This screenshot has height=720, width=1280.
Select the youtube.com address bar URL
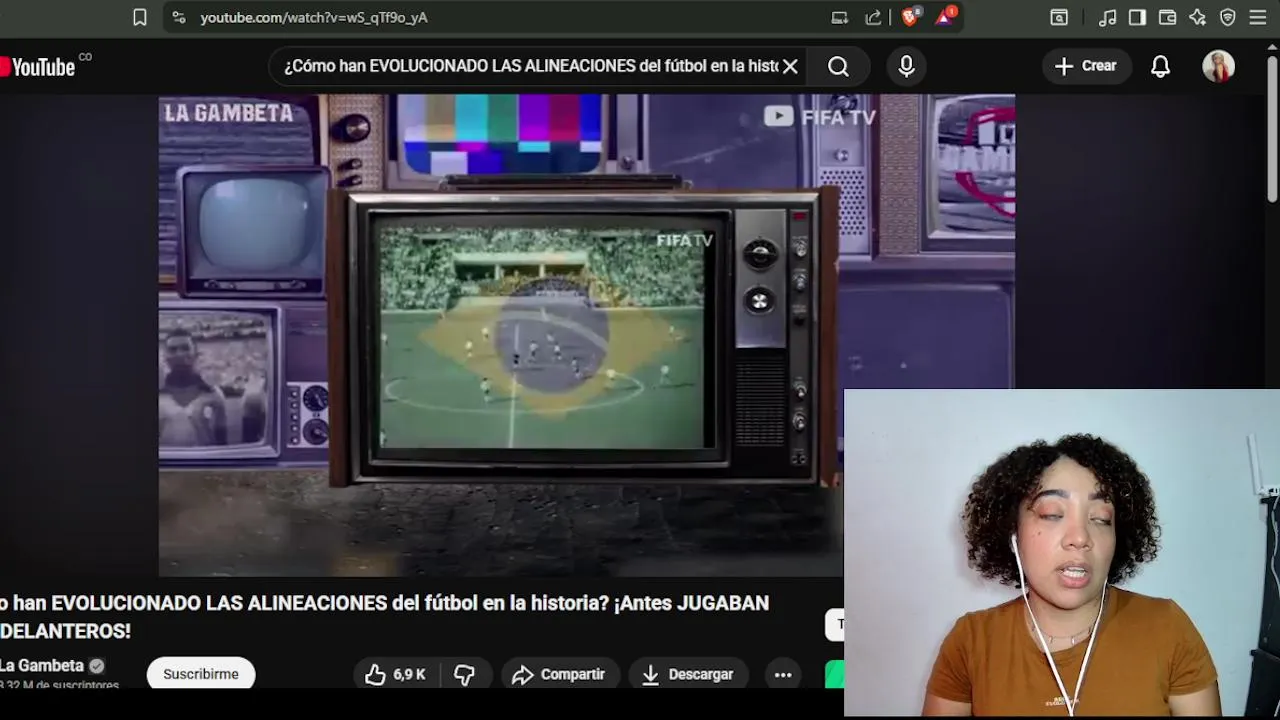(314, 17)
